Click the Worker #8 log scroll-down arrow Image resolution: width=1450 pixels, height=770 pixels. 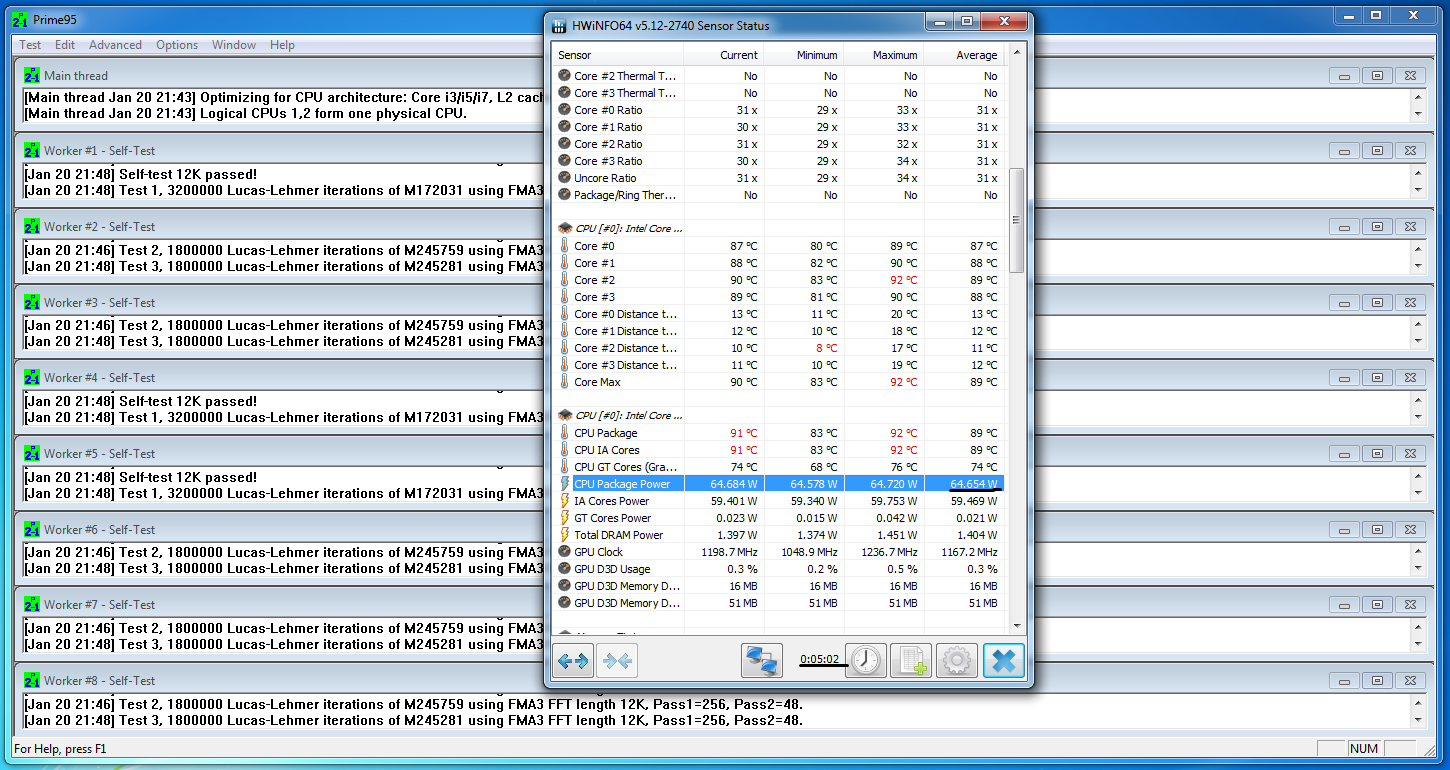[1416, 720]
